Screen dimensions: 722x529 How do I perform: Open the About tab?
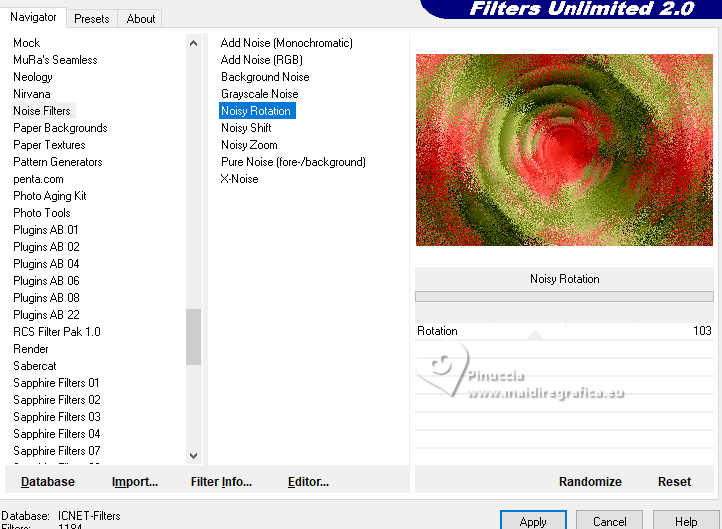(140, 19)
